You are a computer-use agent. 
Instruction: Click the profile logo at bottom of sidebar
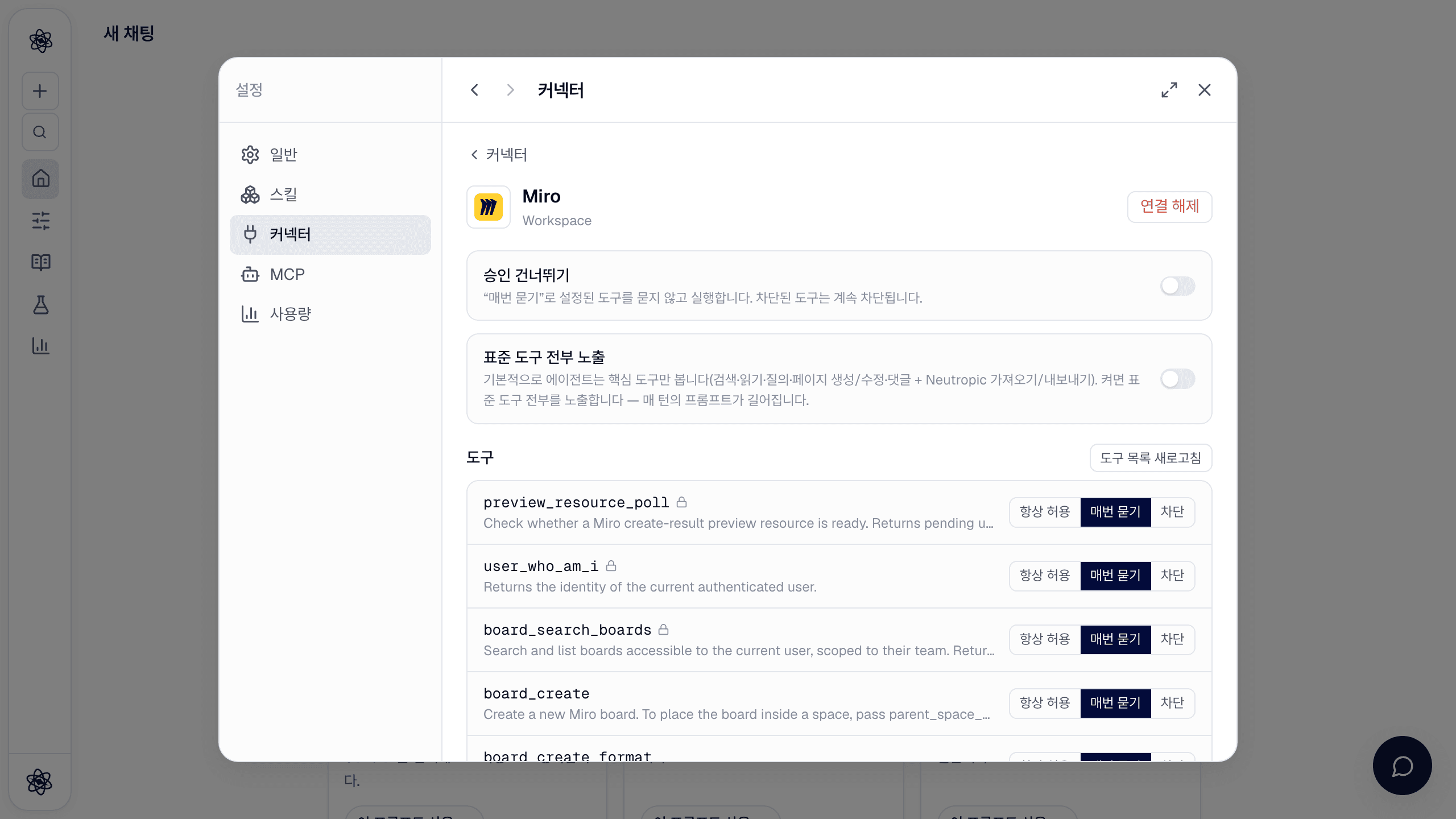[x=40, y=782]
